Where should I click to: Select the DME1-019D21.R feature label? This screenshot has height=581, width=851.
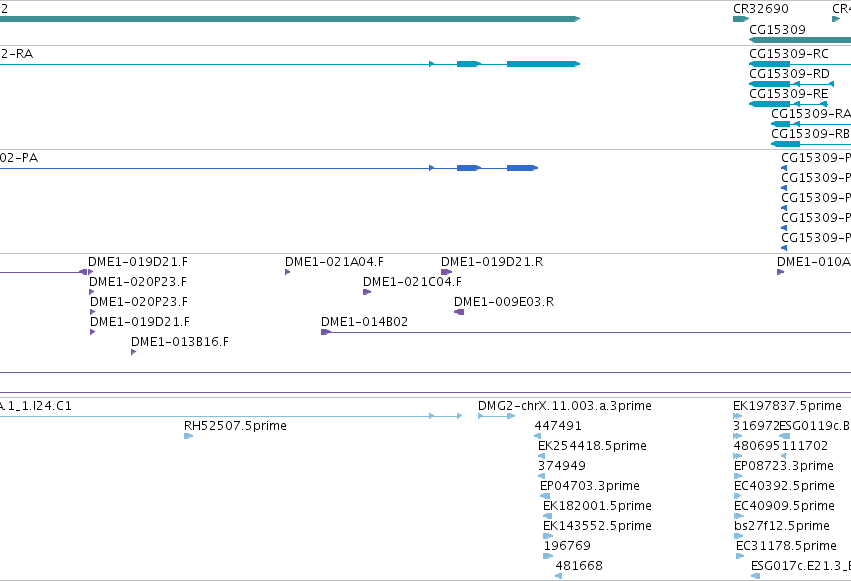click(x=492, y=262)
